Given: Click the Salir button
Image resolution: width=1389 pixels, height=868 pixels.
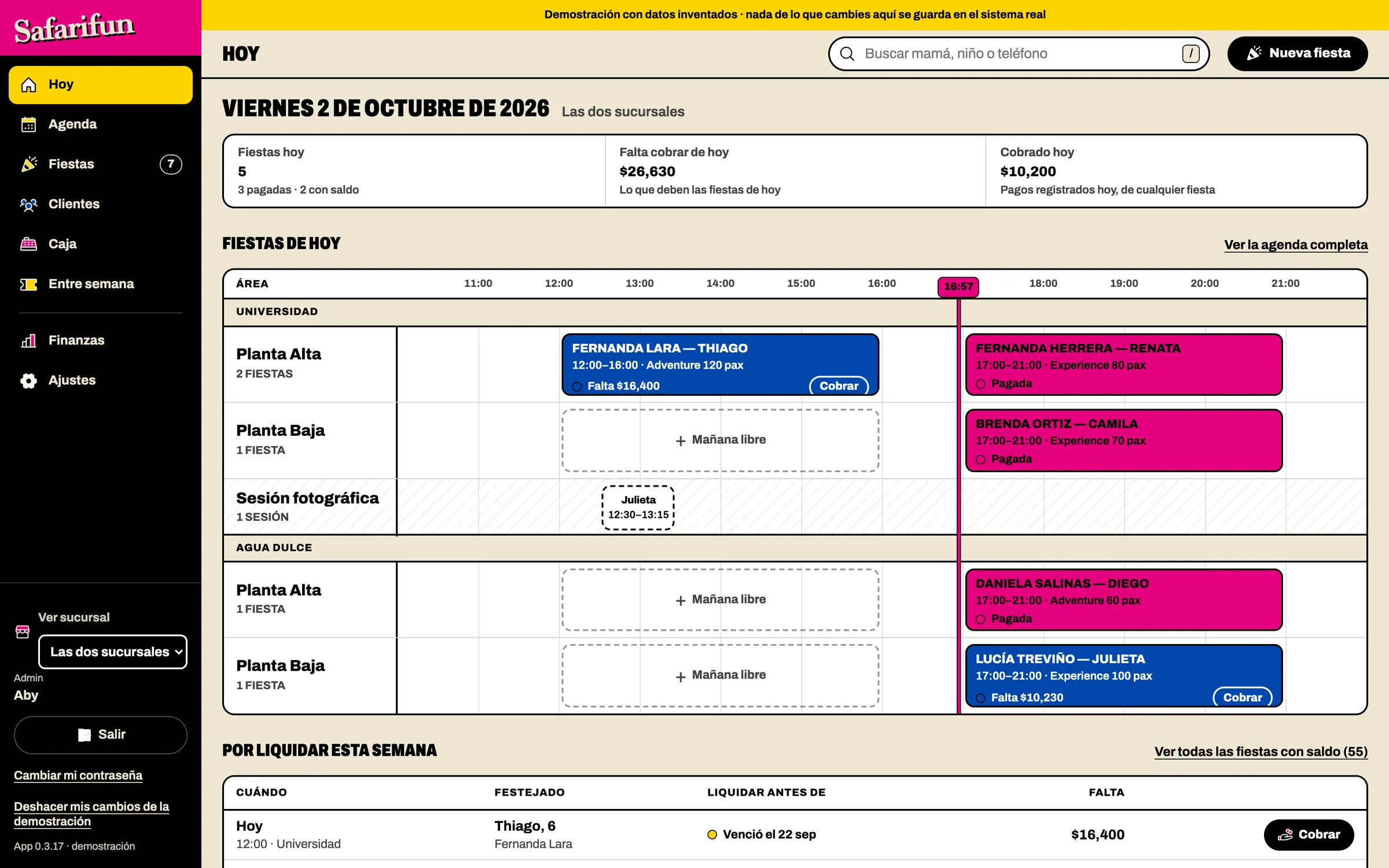Looking at the screenshot, I should [101, 735].
